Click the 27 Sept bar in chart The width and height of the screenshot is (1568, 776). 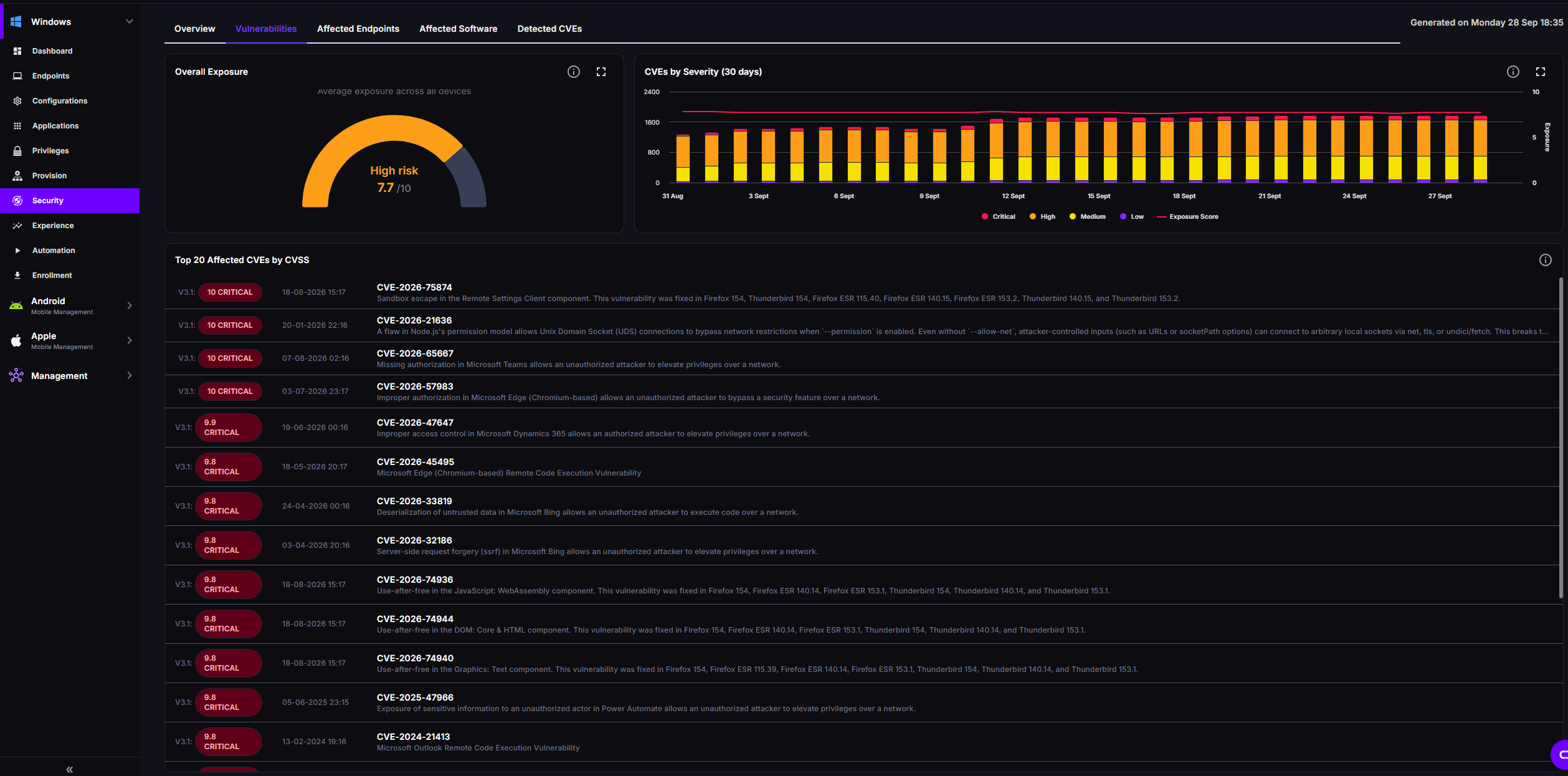[x=1452, y=149]
